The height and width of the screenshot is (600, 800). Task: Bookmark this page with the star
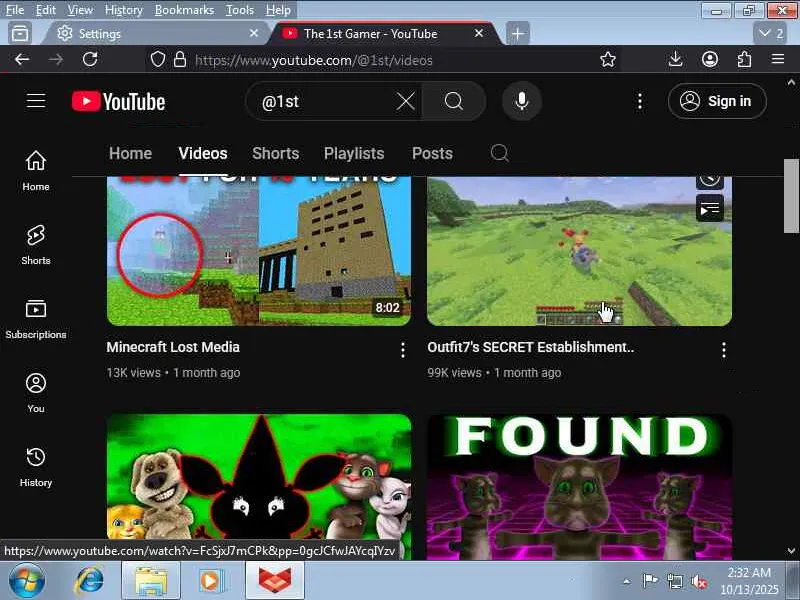point(608,60)
